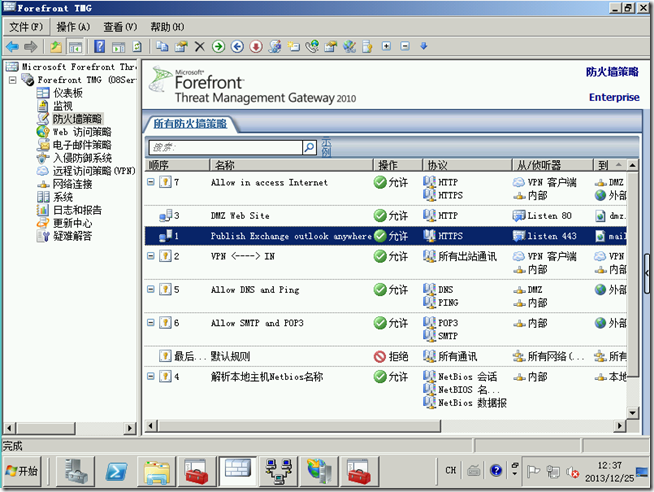Click the CH language indicator

tap(450, 470)
